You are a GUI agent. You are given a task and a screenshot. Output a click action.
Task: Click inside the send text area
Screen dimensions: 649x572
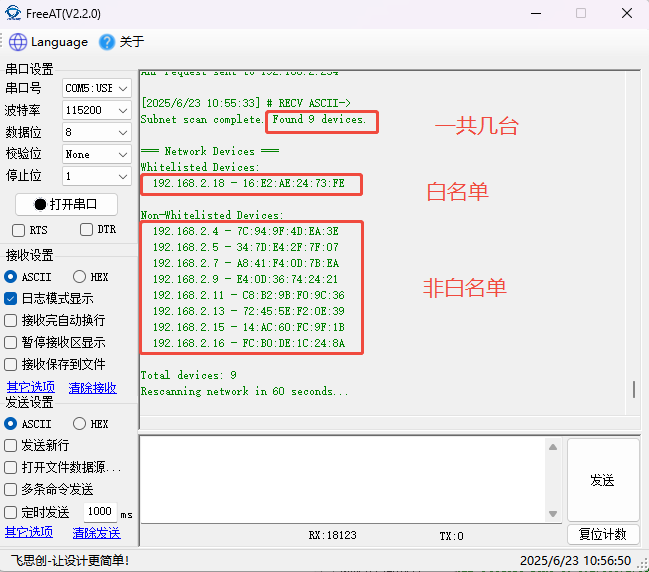(x=344, y=479)
